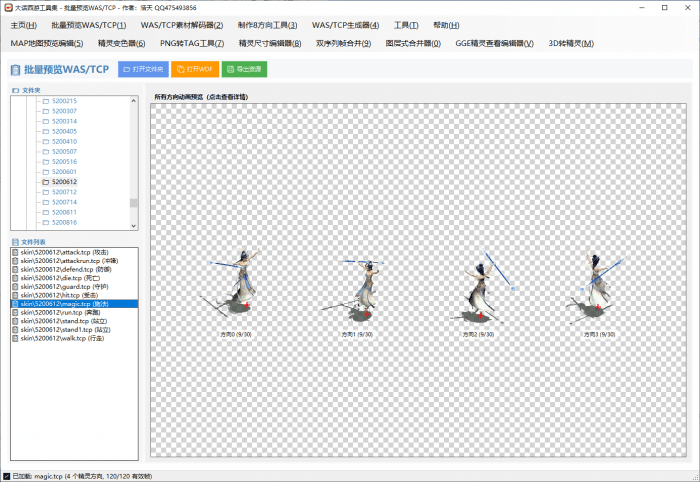Toggle the status bar checkmark for loaded file
This screenshot has height=482, width=700.
point(7,476)
